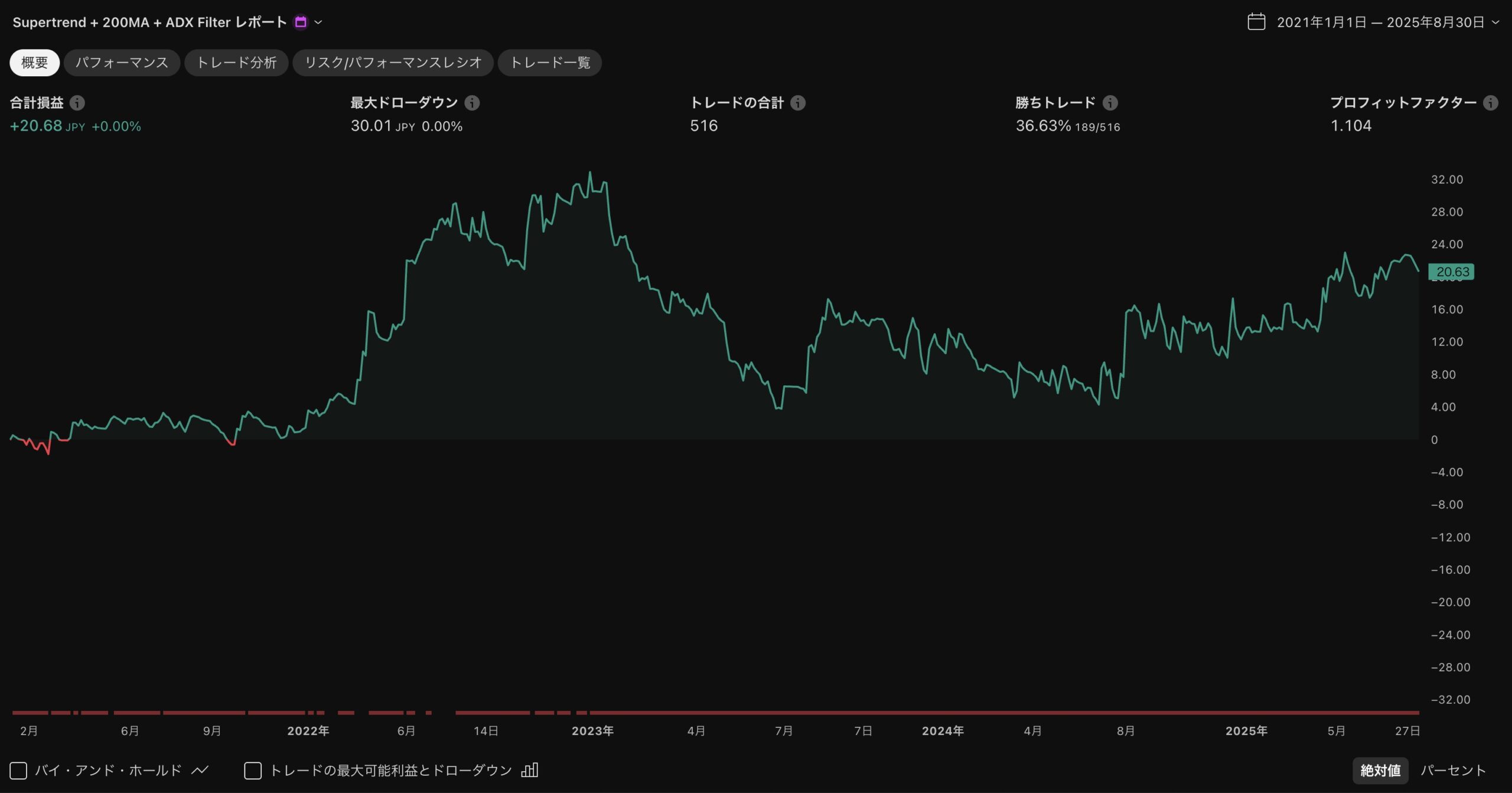Screen dimensions: 1512x793
Task: Click the 20.63 current value price label
Action: tap(1451, 272)
